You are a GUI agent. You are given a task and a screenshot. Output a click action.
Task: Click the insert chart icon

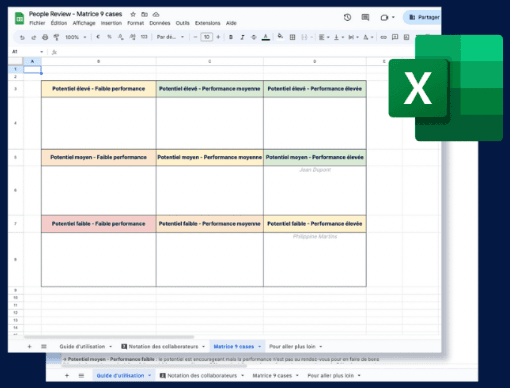406,37
